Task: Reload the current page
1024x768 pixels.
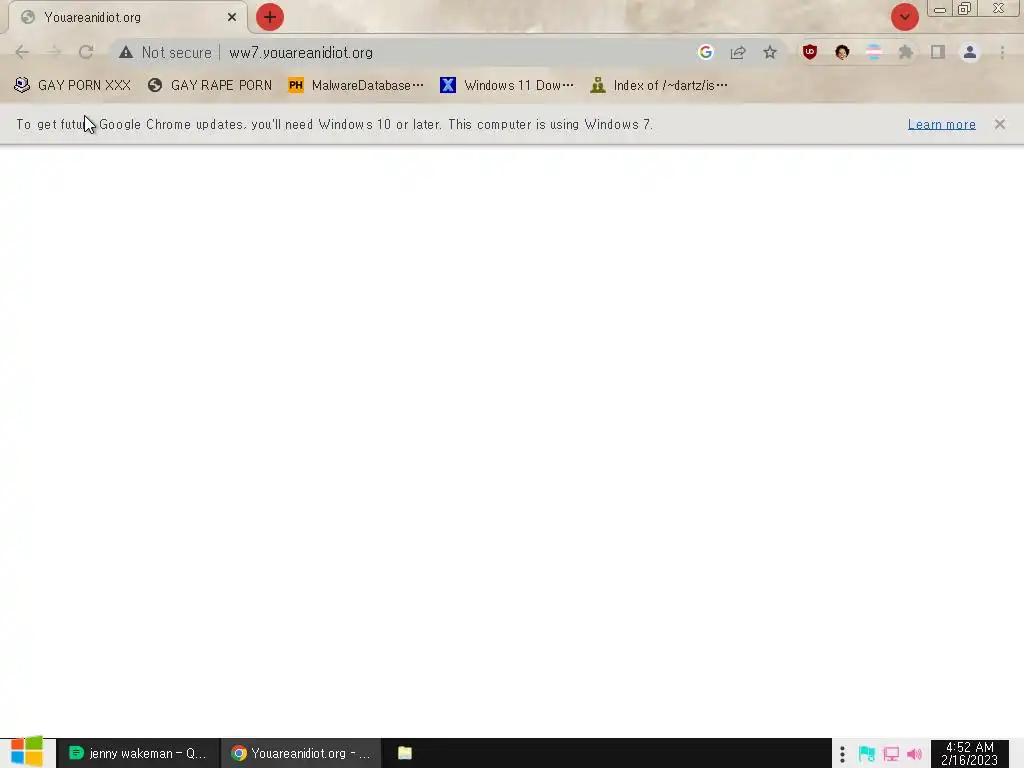Action: click(x=86, y=52)
